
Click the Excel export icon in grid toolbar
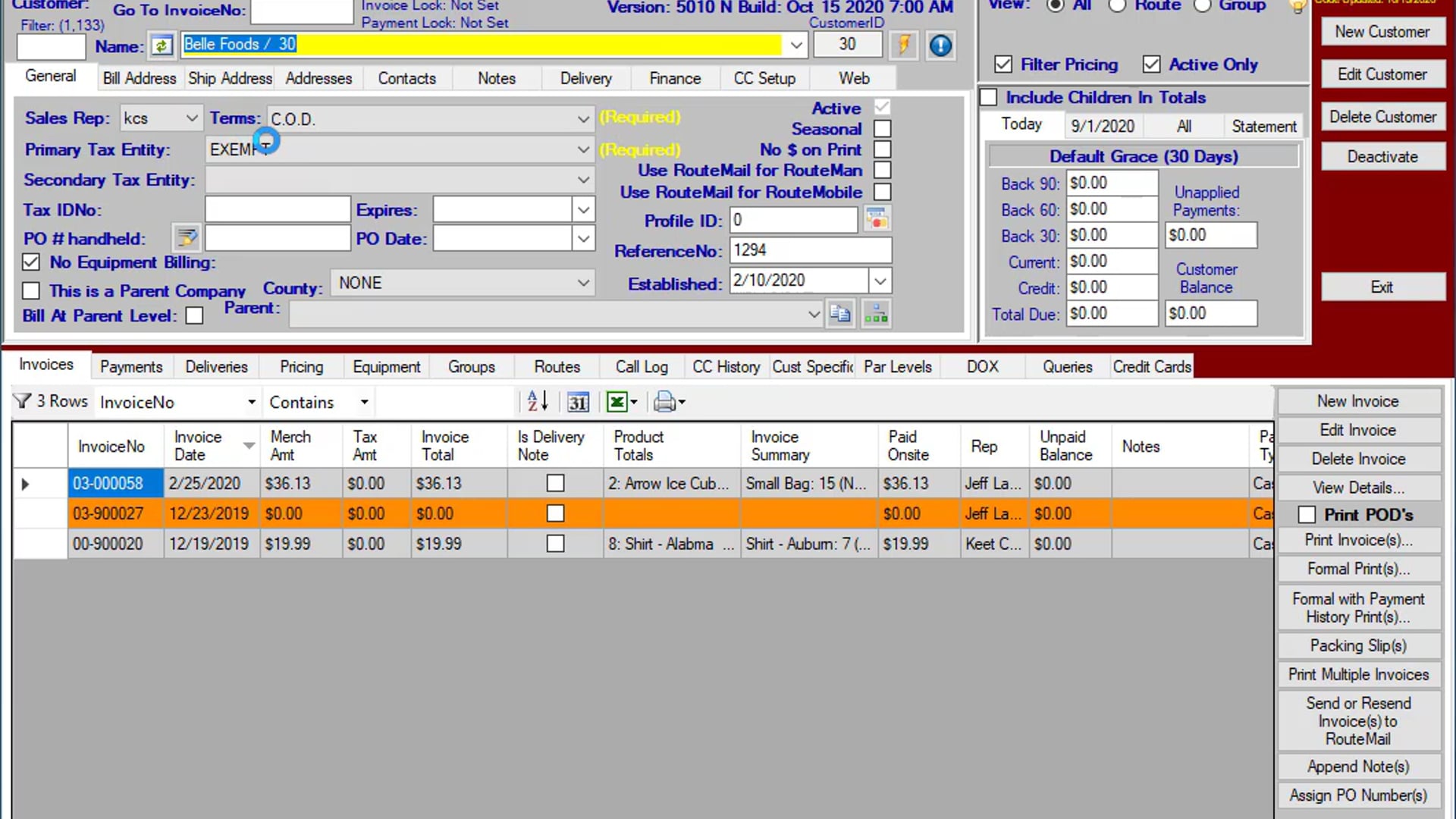[x=617, y=402]
